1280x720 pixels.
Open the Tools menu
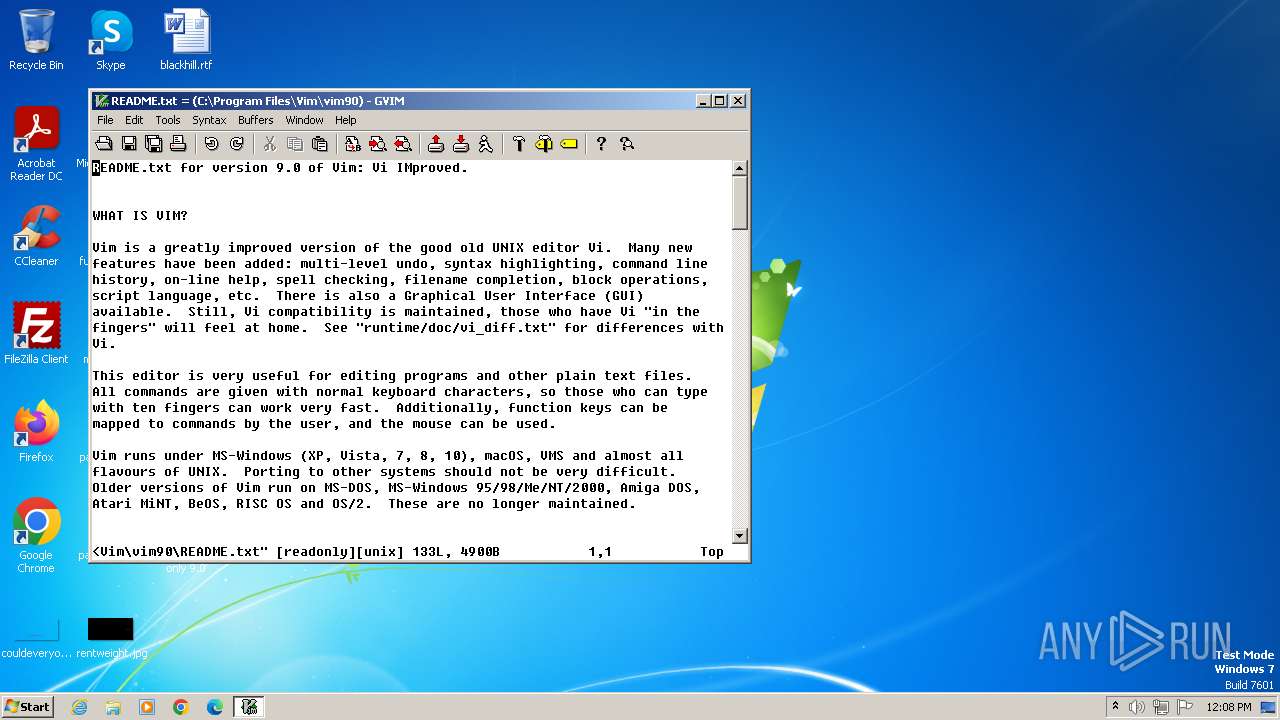168,120
